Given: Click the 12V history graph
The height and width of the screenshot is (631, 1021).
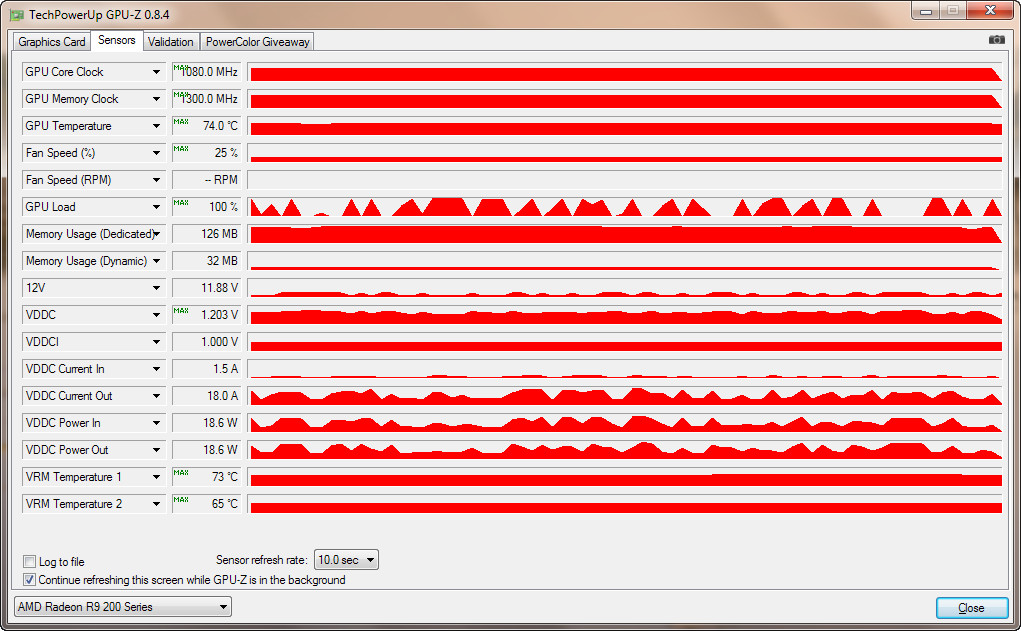Looking at the screenshot, I should pyautogui.click(x=626, y=288).
